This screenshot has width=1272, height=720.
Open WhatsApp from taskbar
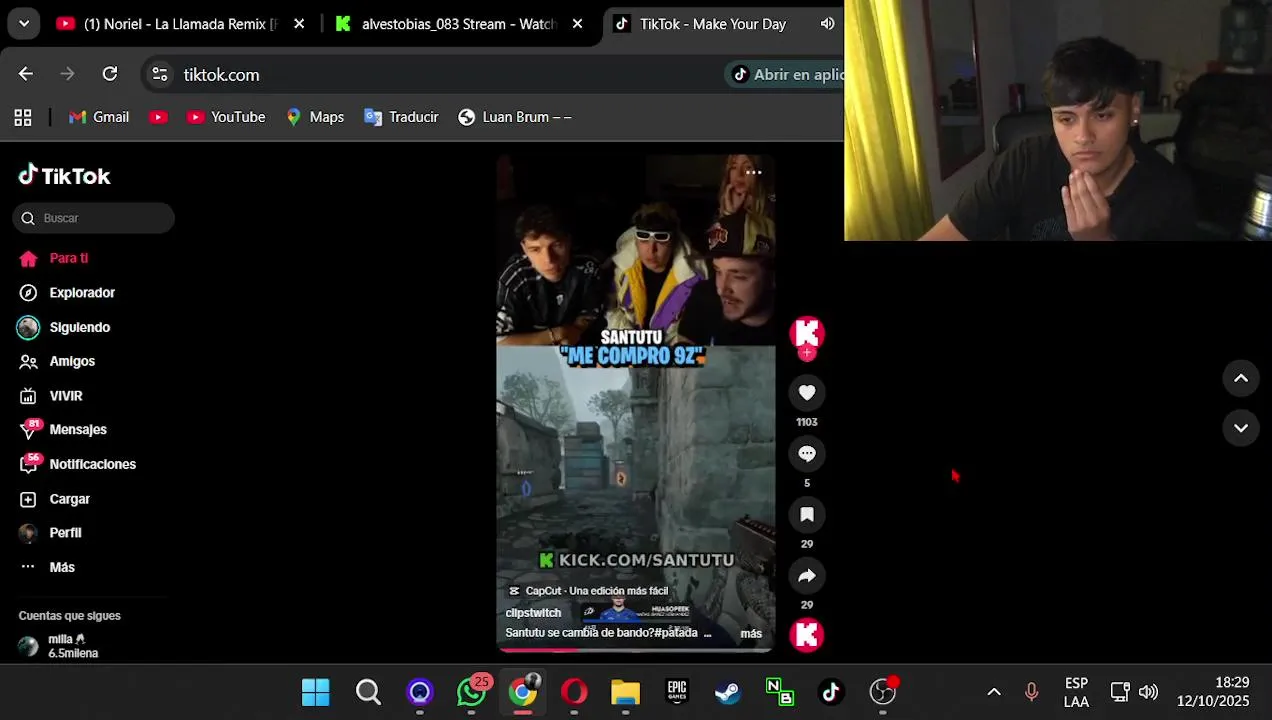472,692
